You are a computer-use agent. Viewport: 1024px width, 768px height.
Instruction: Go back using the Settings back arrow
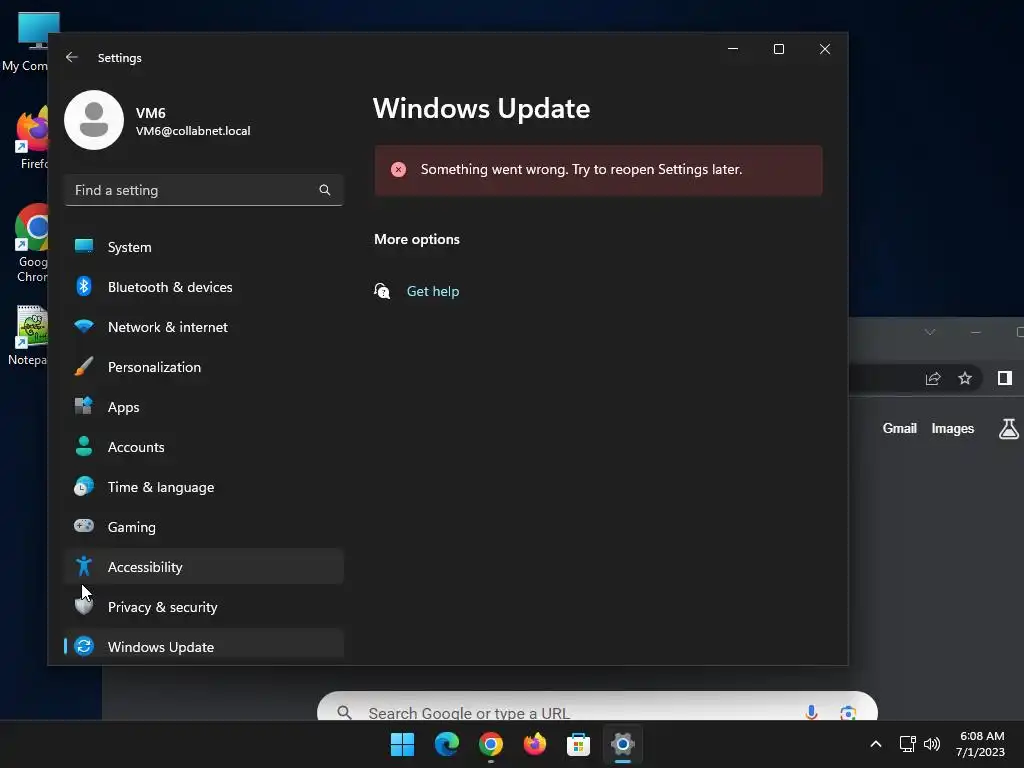point(72,57)
